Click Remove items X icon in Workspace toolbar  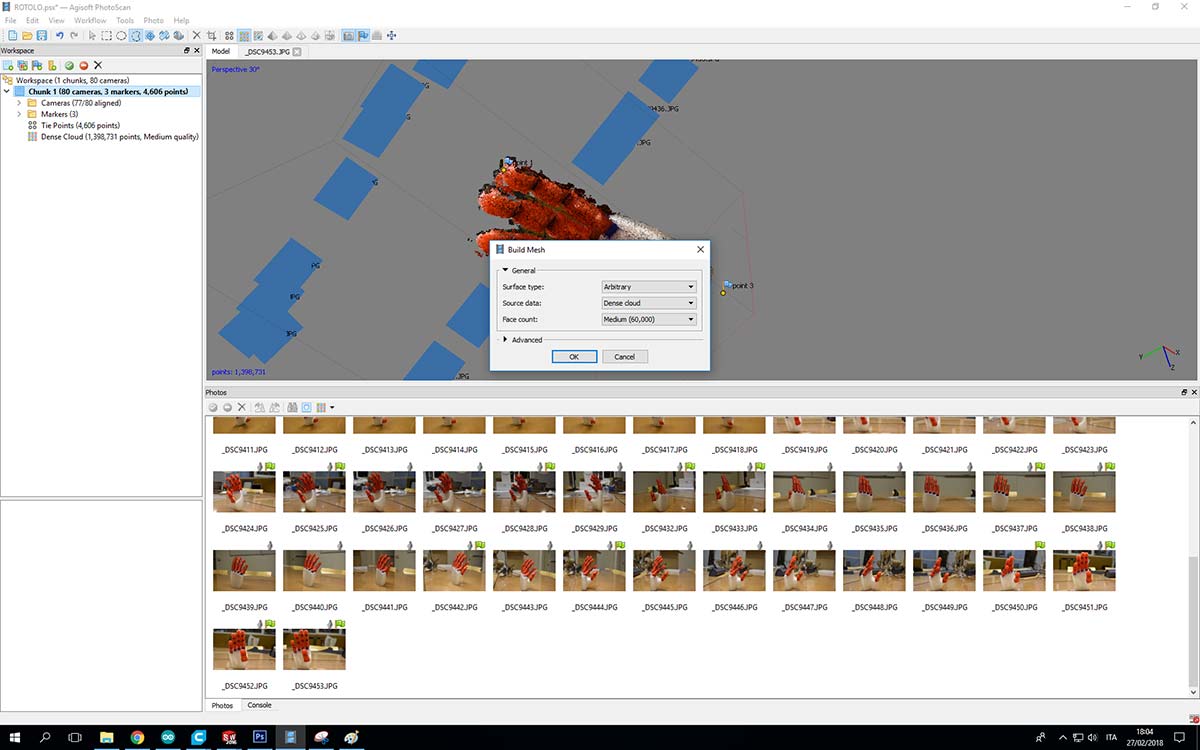(97, 65)
